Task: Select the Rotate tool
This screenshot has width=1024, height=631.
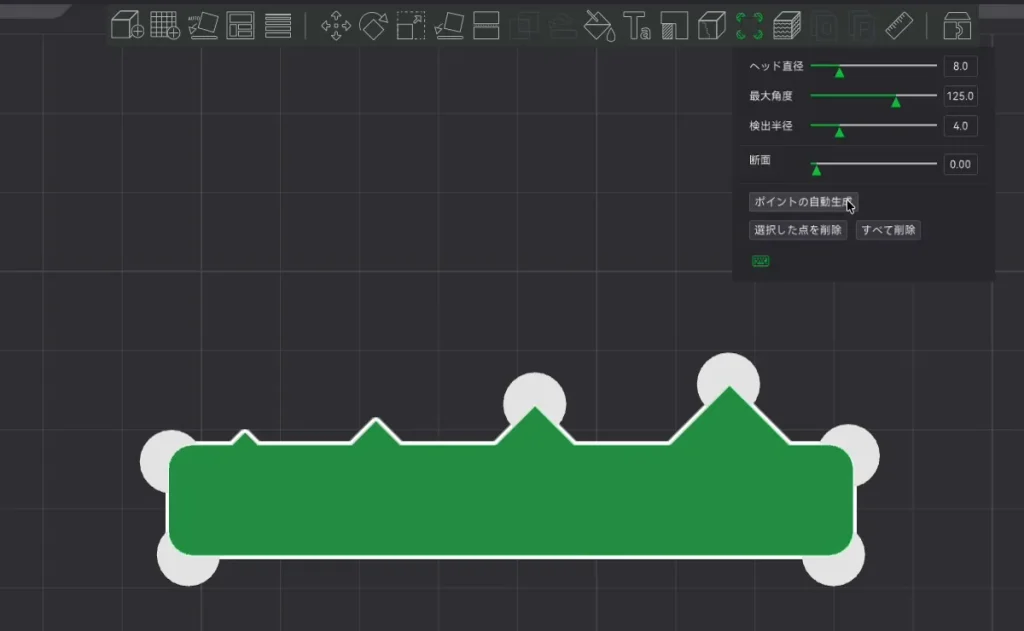Action: (x=374, y=26)
